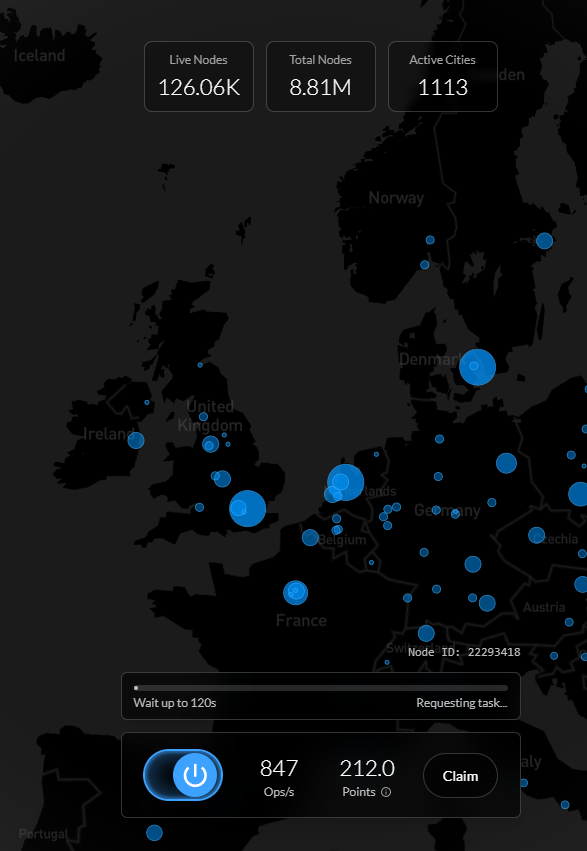The width and height of the screenshot is (587, 851).
Task: Click the Portugal map label
Action: [43, 834]
